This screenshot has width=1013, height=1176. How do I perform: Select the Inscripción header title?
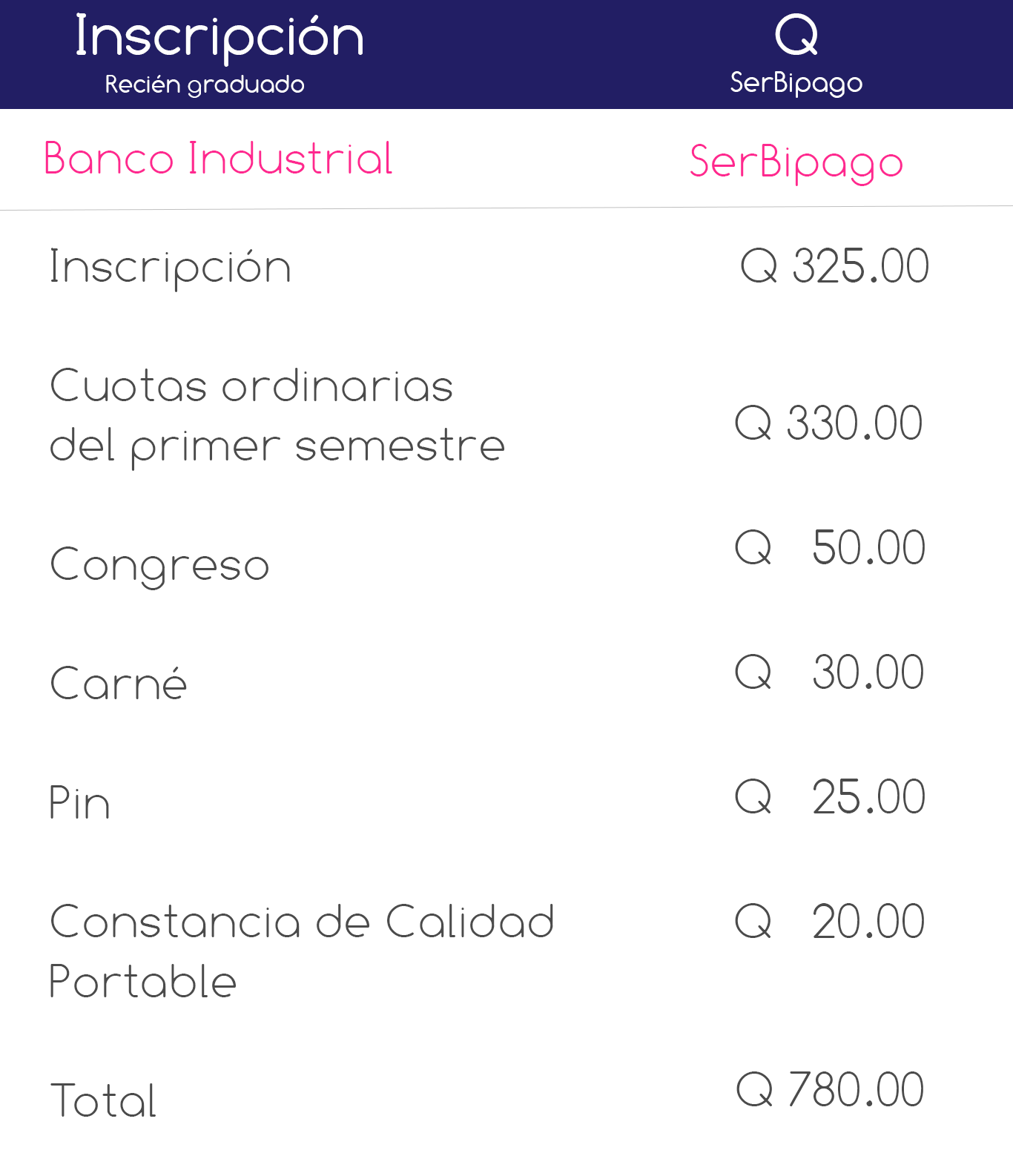pyautogui.click(x=220, y=39)
